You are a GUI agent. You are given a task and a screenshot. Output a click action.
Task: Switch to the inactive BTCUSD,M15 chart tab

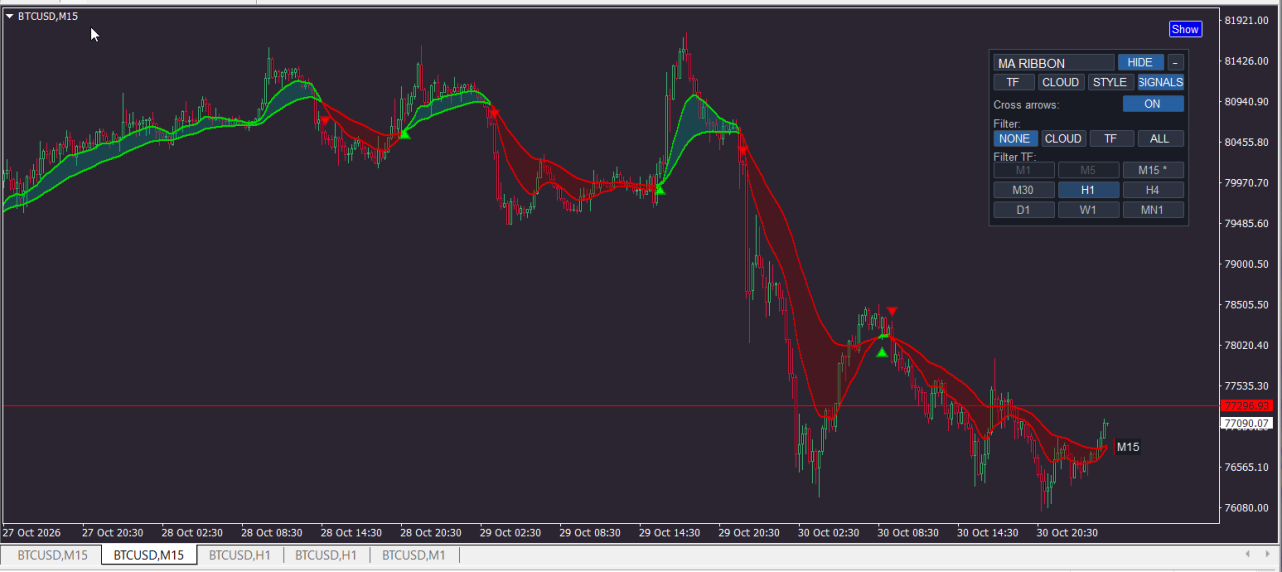coord(52,555)
